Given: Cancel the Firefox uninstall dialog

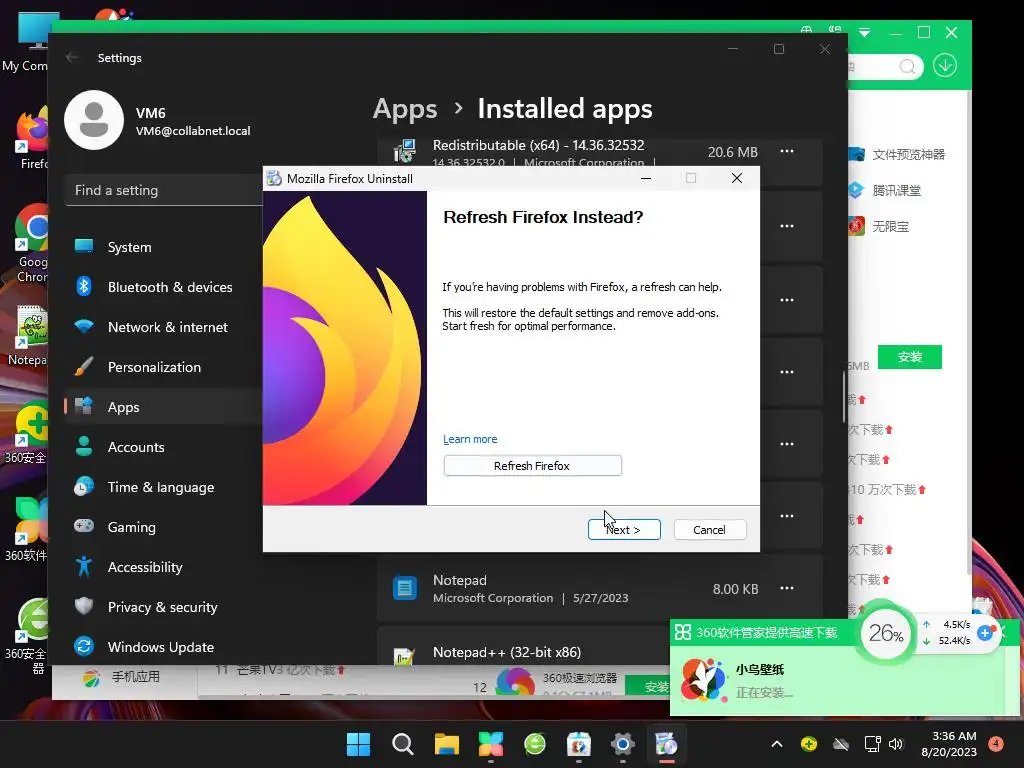Looking at the screenshot, I should click(x=709, y=530).
